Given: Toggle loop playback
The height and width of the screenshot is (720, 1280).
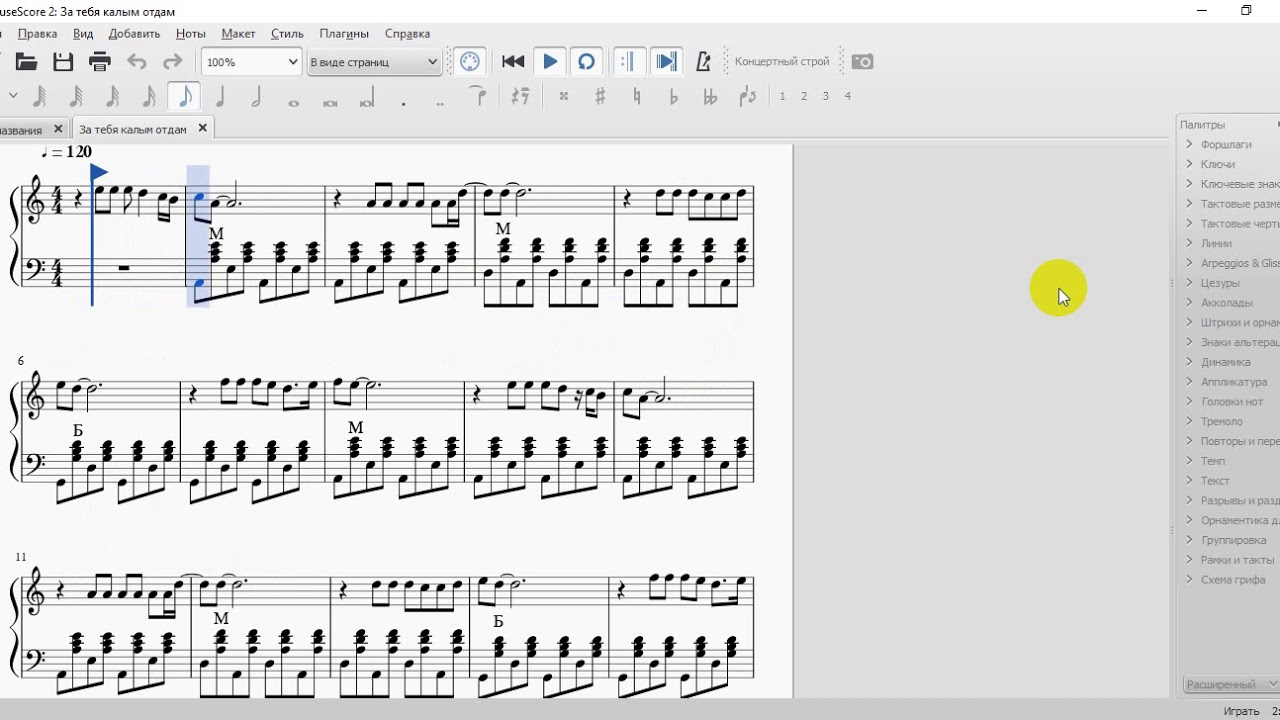Looking at the screenshot, I should pos(587,62).
